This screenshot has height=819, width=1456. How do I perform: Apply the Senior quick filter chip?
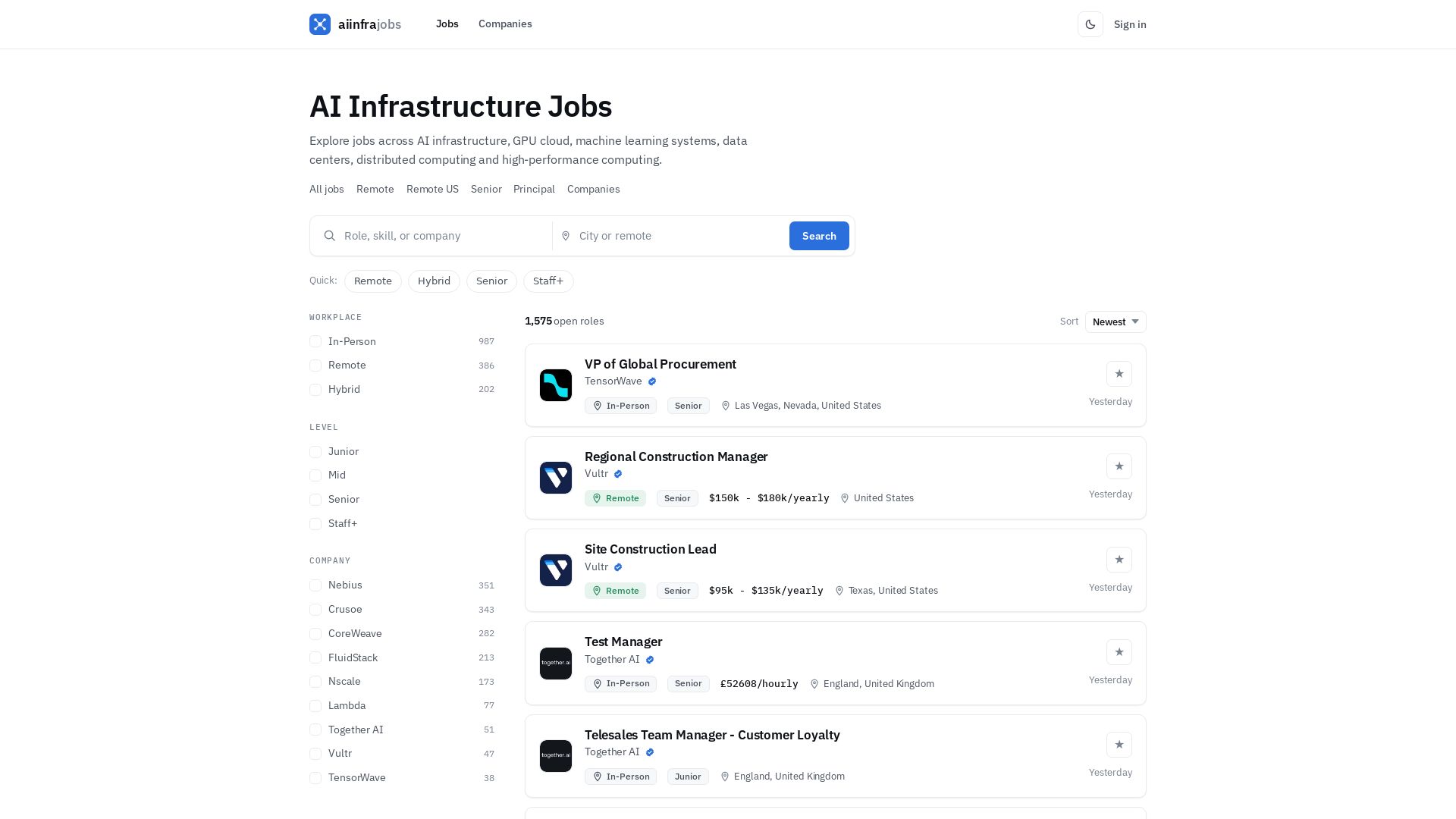491,281
